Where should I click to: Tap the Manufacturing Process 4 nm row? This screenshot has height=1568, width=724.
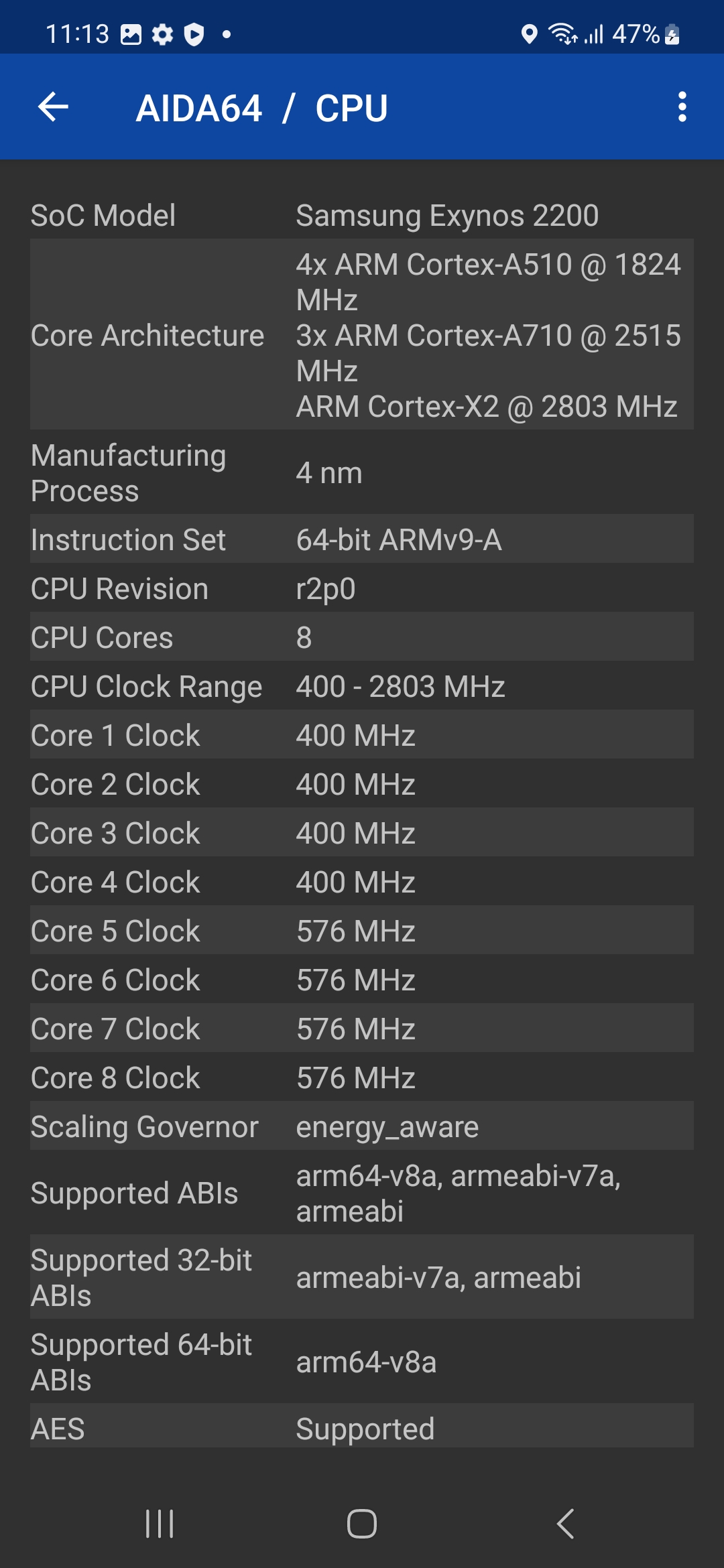[362, 473]
